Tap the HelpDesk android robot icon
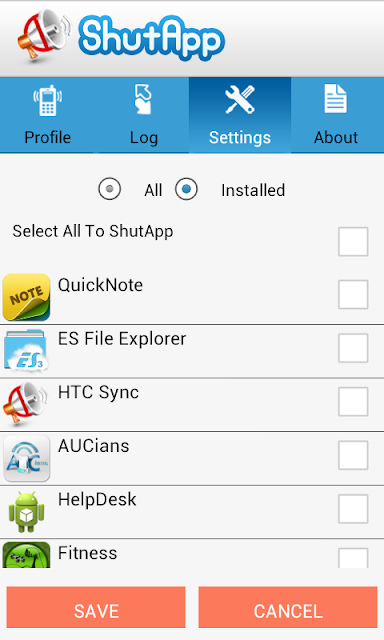This screenshot has width=384, height=640. [x=27, y=512]
